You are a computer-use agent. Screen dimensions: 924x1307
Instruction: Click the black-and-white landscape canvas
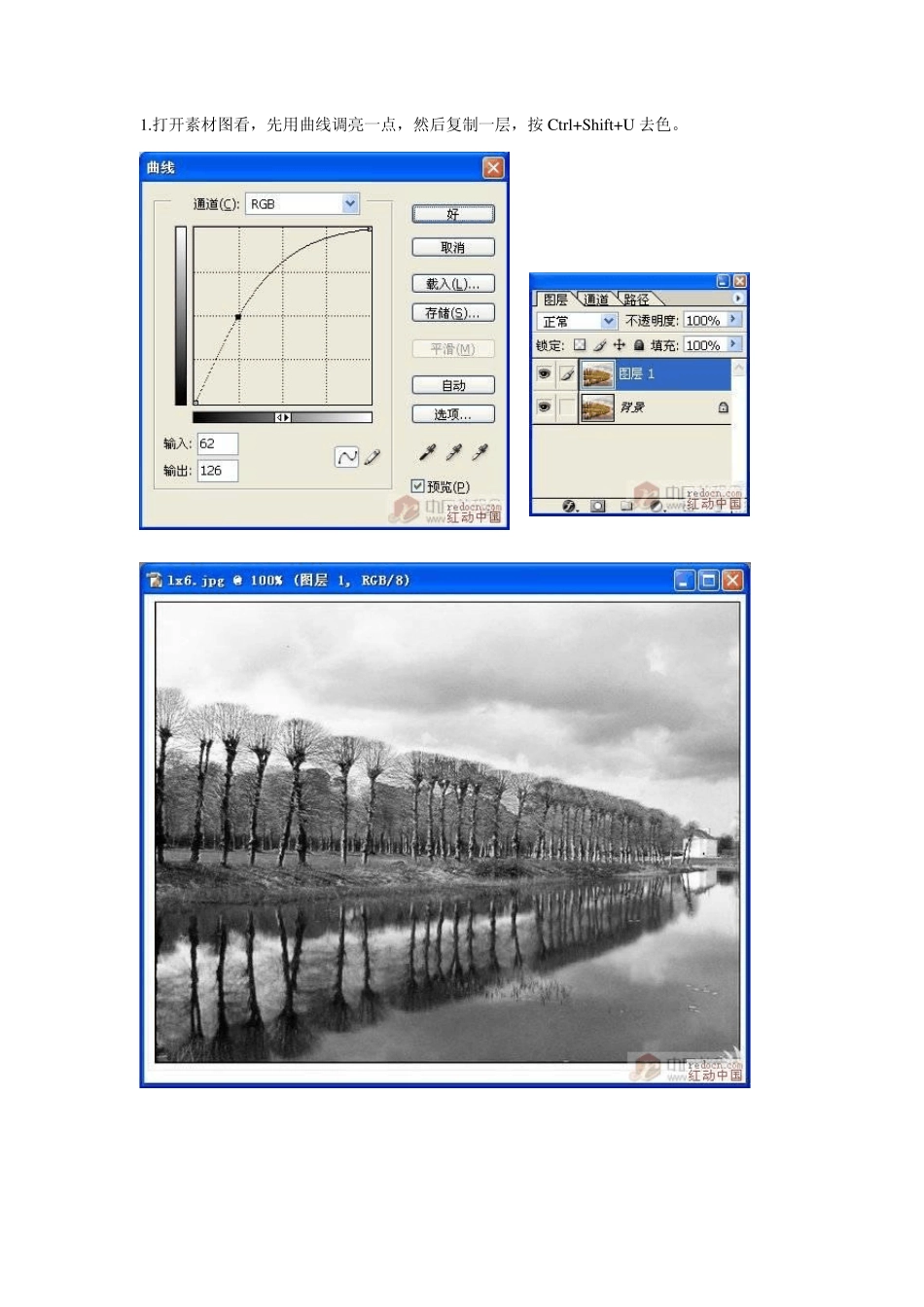[446, 832]
